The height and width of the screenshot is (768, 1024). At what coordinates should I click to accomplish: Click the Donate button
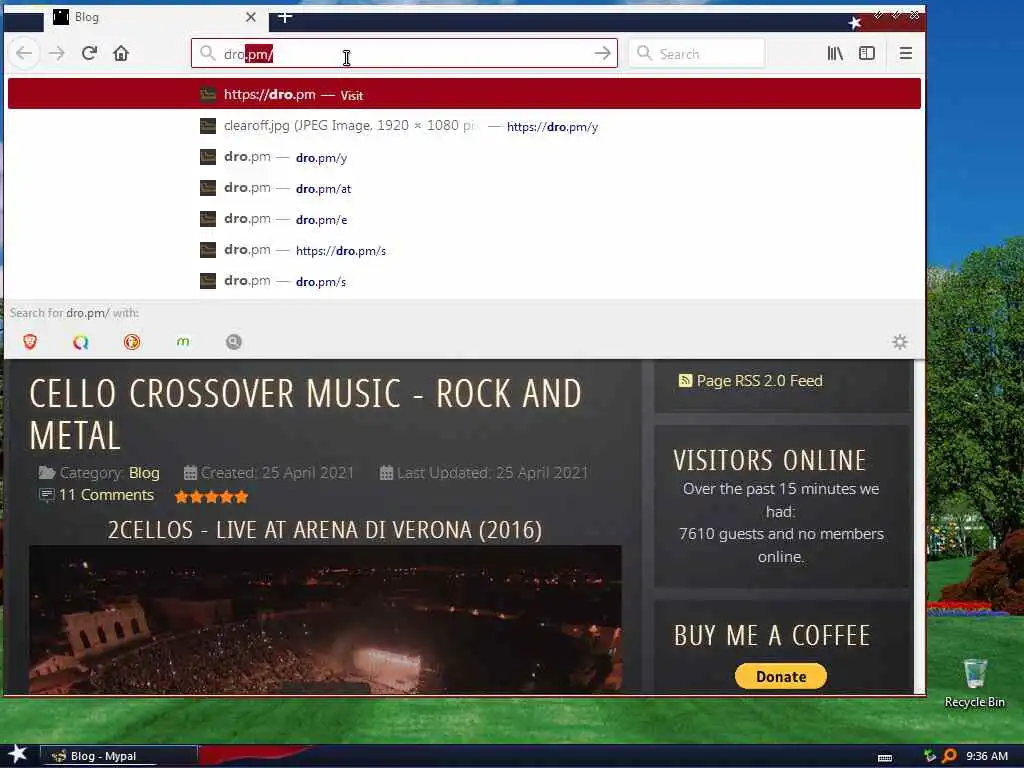click(781, 677)
